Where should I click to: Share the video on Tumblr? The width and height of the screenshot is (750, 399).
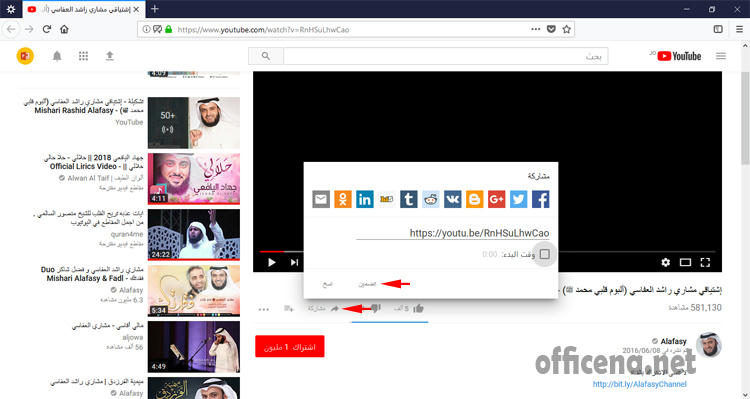(408, 199)
